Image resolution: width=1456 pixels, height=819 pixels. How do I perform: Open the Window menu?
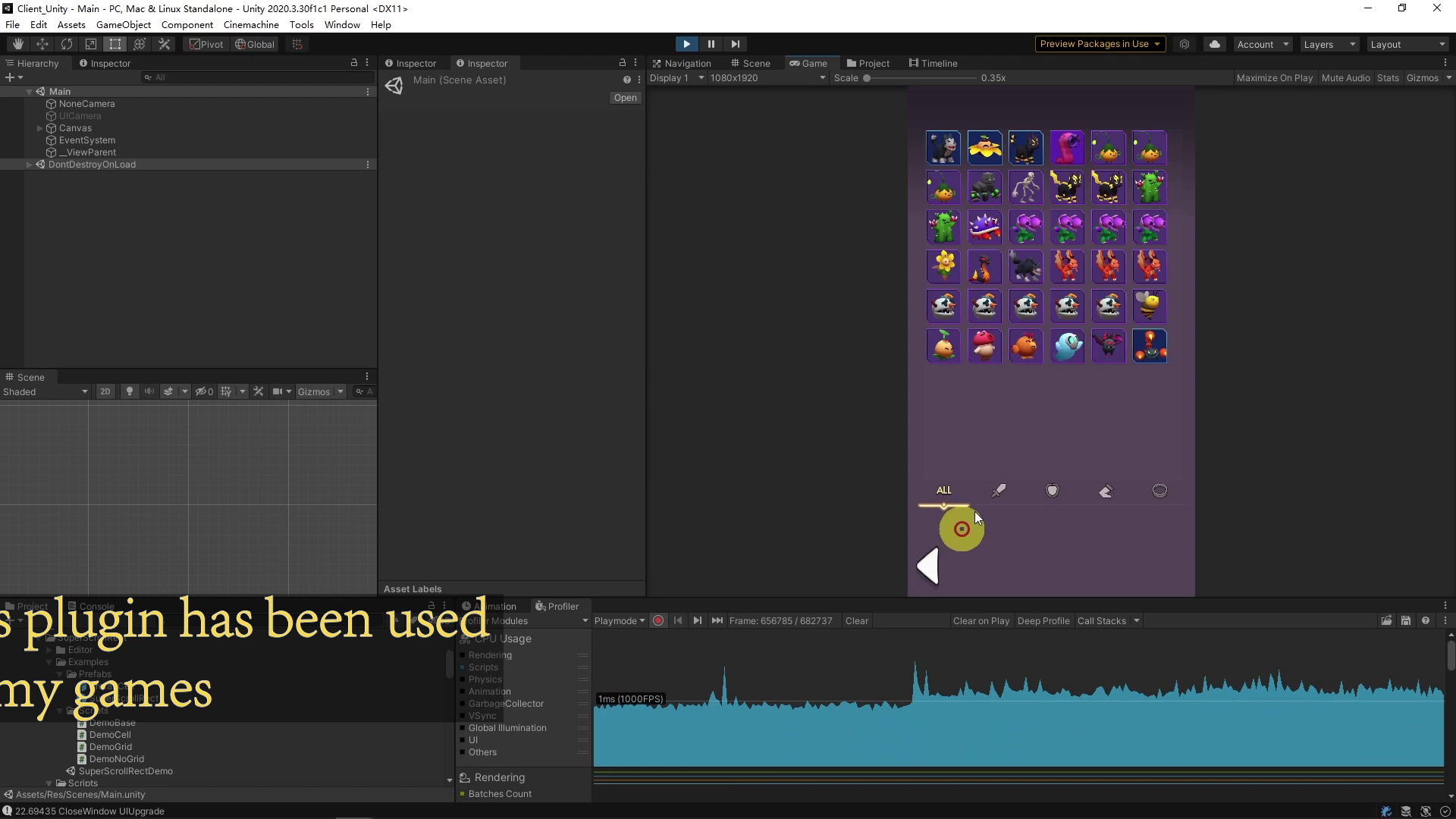pos(342,24)
